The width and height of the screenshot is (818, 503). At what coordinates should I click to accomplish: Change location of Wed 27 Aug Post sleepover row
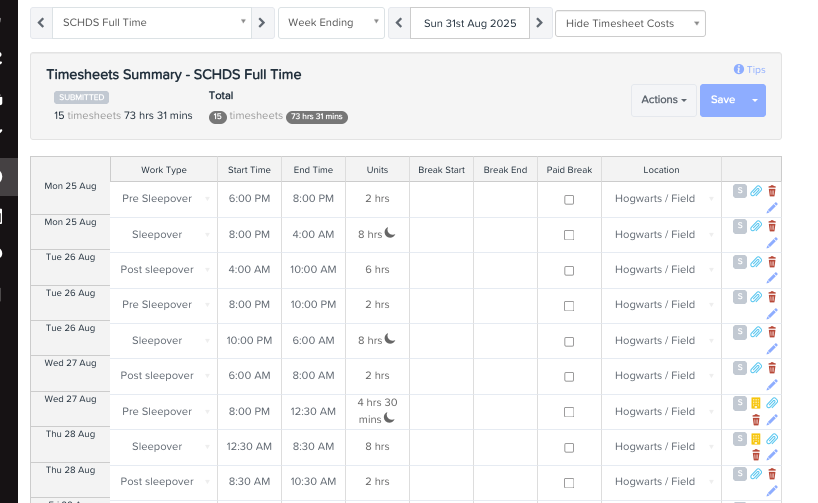click(x=661, y=376)
